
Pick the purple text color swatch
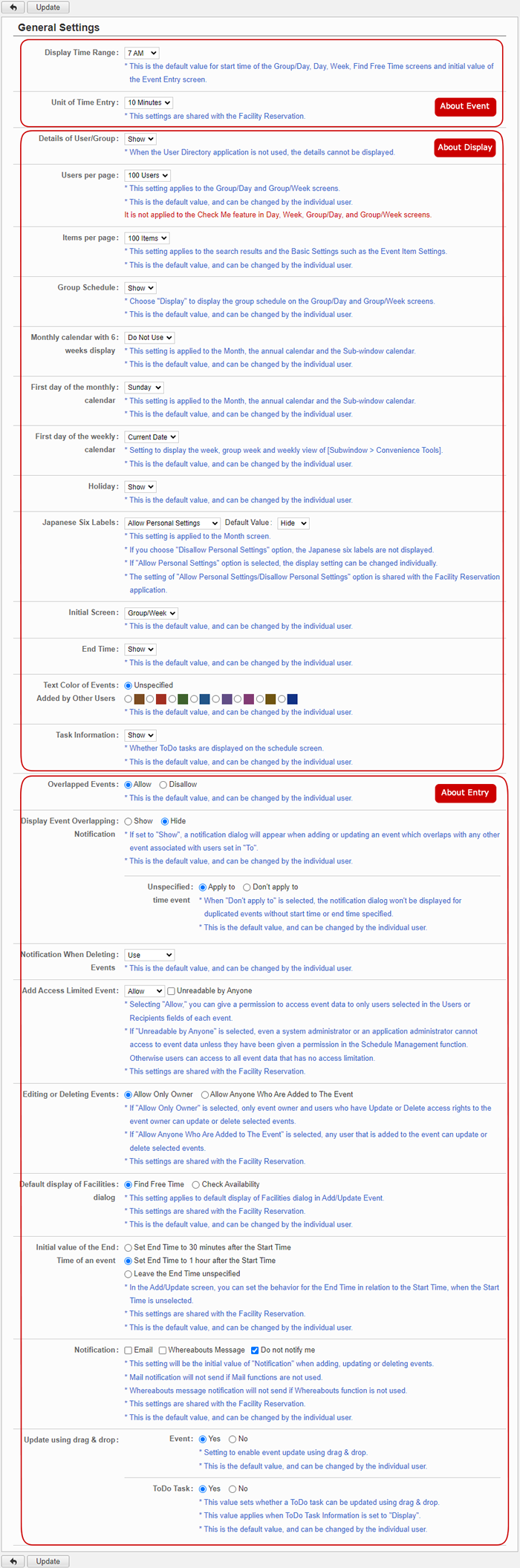(227, 699)
